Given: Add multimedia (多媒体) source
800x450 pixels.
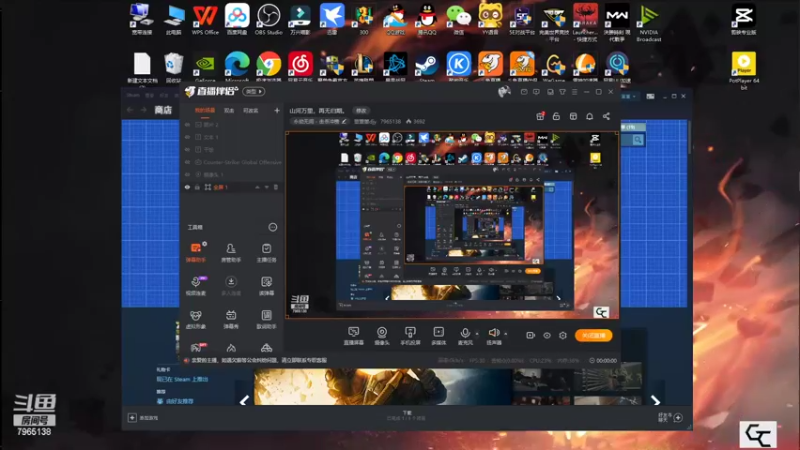Looking at the screenshot, I should (x=438, y=336).
